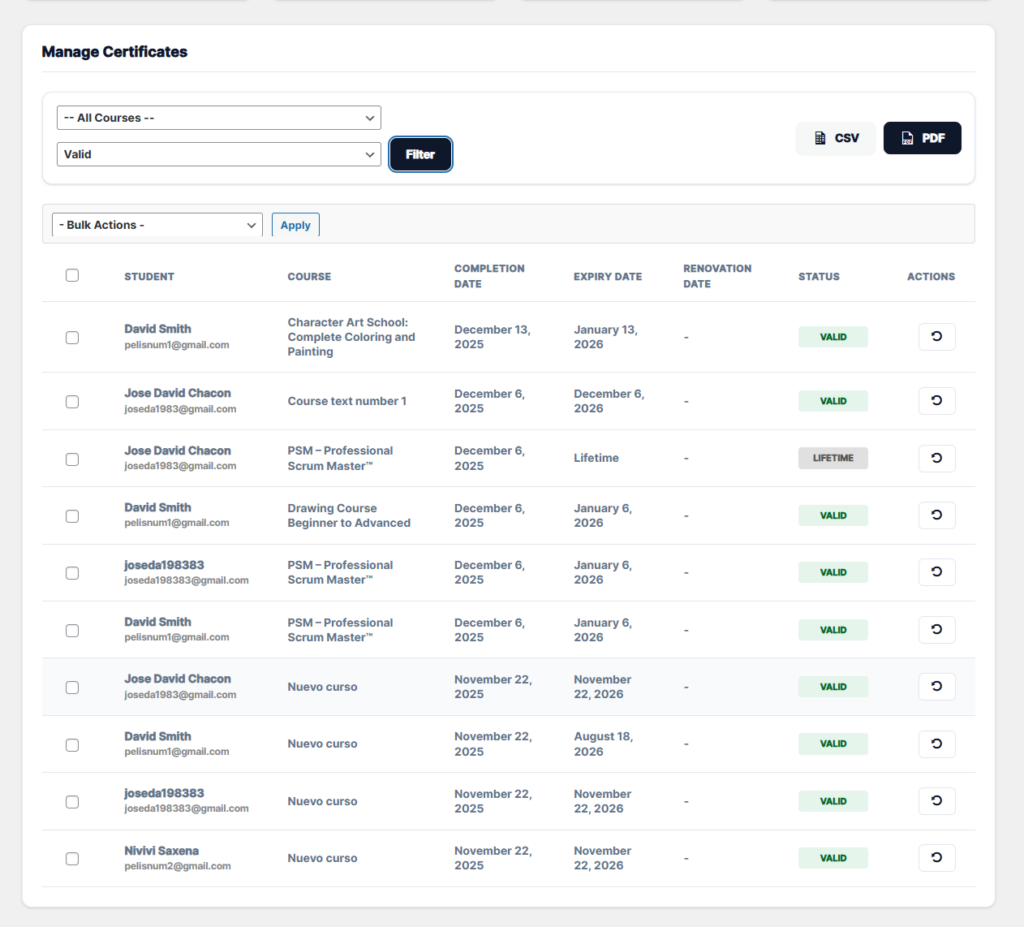Click renew icon on the Lifetime certificate row
Screen dimensions: 1024x927
click(936, 458)
